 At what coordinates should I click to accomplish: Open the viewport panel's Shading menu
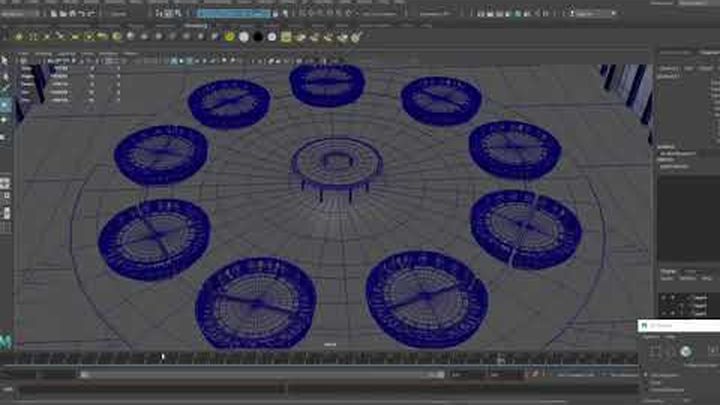[x=42, y=53]
